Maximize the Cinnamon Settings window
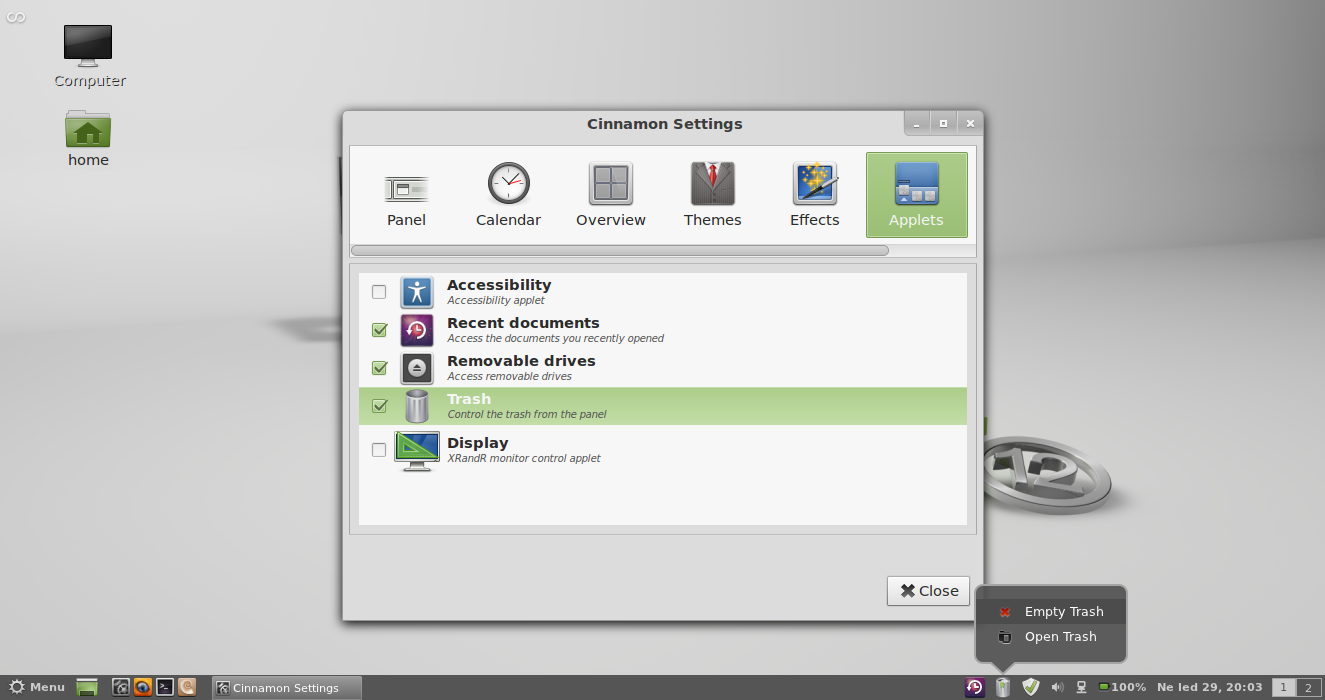This screenshot has width=1325, height=700. (943, 123)
